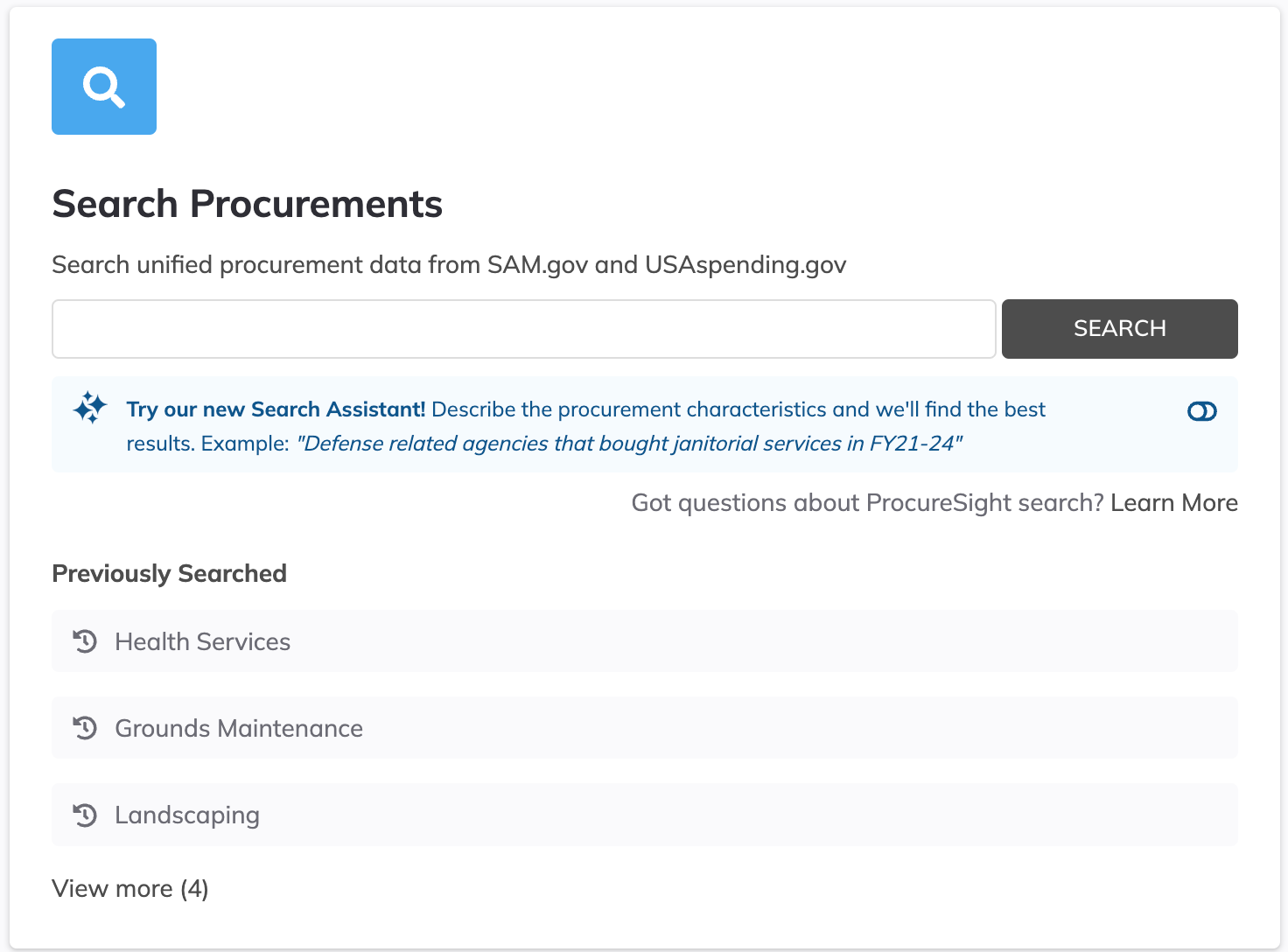This screenshot has width=1288, height=952.
Task: Click the SEARCH button
Action: click(1120, 329)
